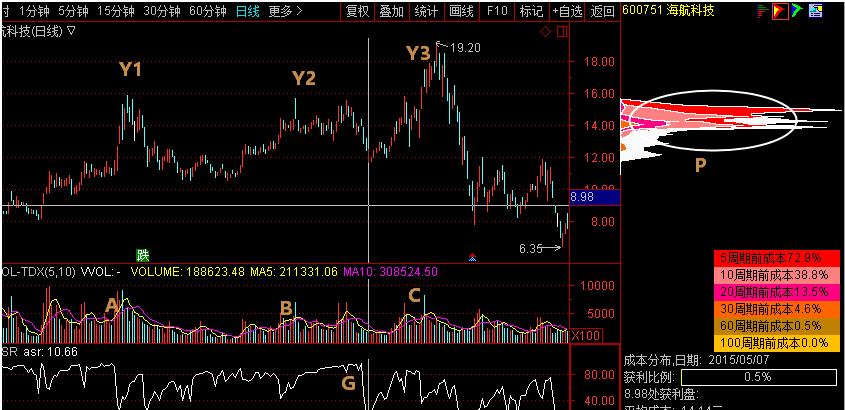Screen dimensions: 845x410
Task: Click the green-blue arrow chart icon
Action: pos(797,10)
